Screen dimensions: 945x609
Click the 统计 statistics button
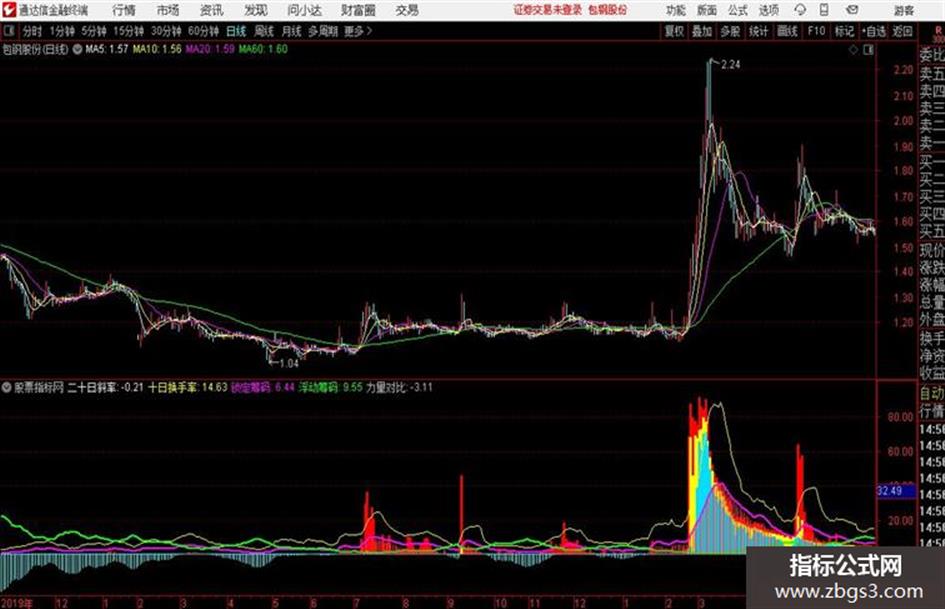coord(759,31)
